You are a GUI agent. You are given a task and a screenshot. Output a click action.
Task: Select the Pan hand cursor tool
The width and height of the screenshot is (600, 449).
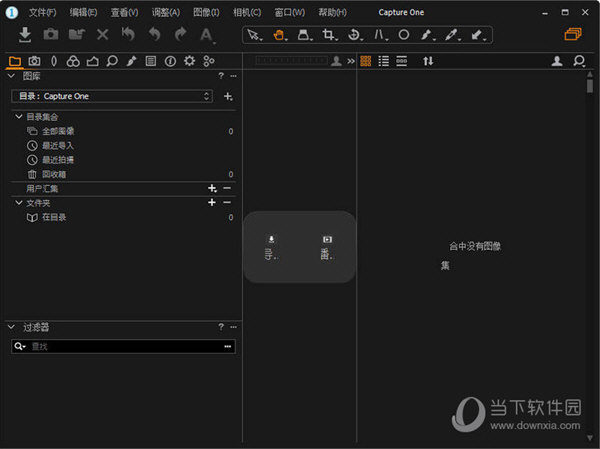tap(279, 35)
